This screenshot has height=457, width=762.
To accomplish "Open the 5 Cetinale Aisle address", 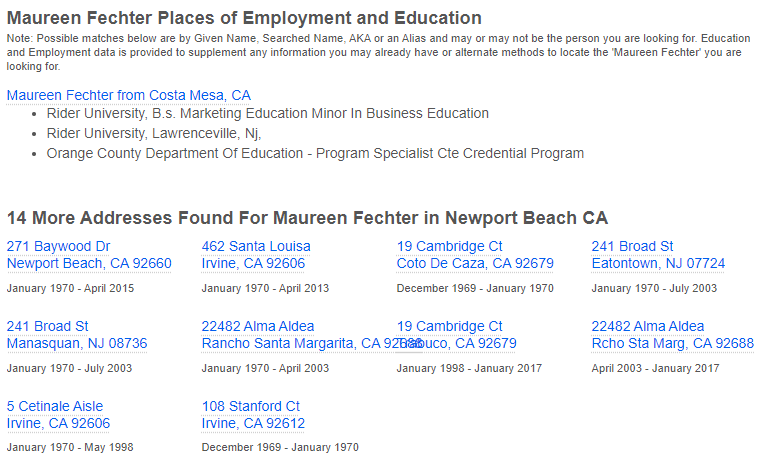I will tap(55, 406).
